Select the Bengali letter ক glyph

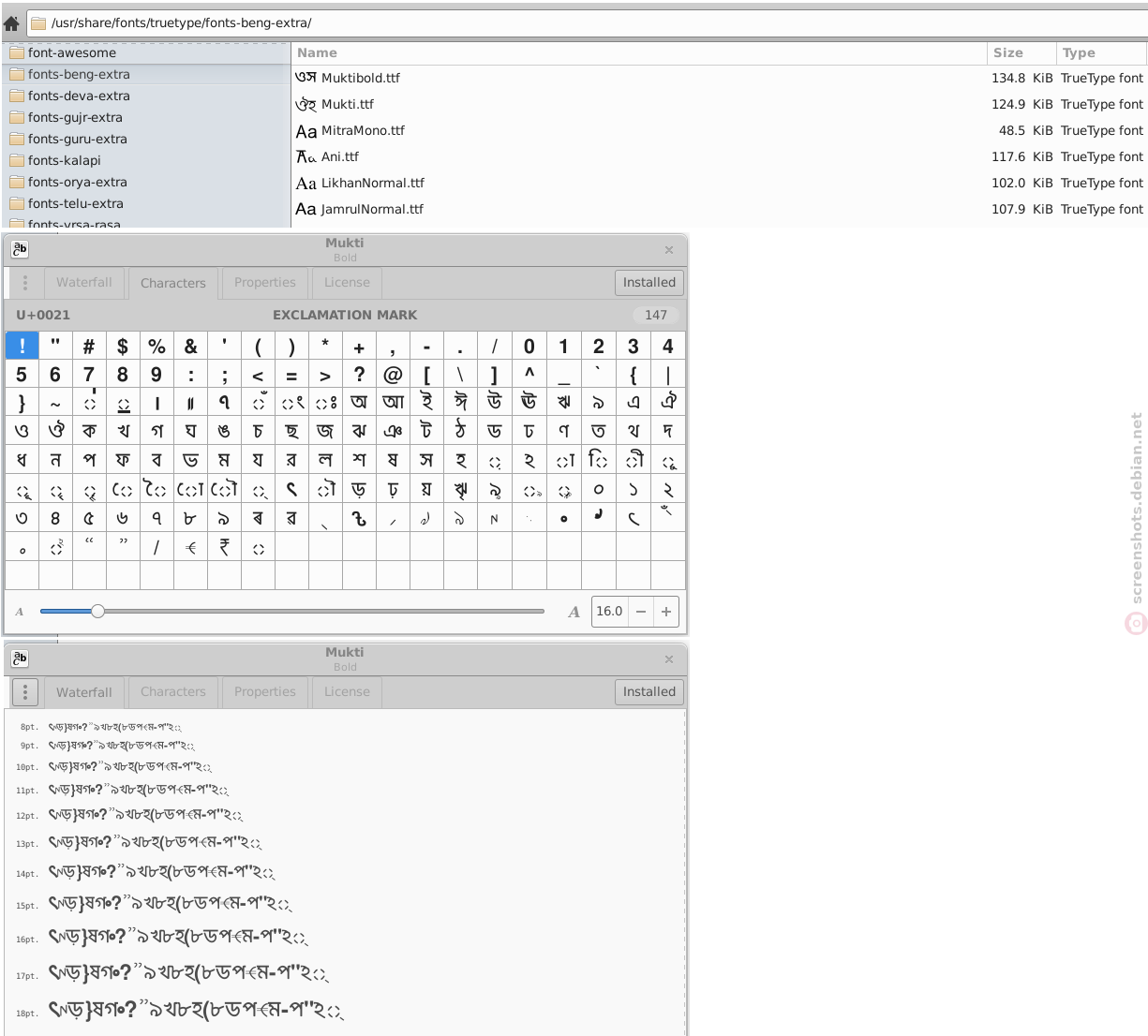[x=89, y=431]
